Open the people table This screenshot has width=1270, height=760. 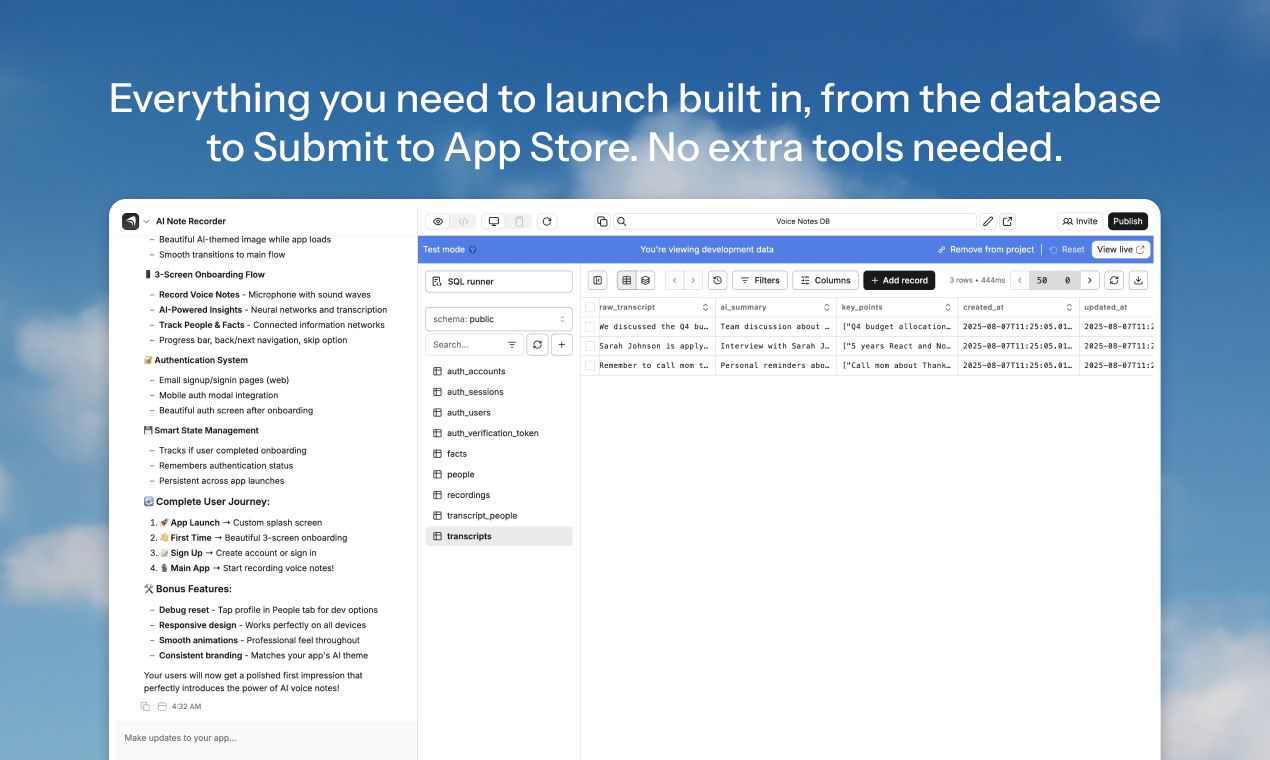(x=499, y=474)
